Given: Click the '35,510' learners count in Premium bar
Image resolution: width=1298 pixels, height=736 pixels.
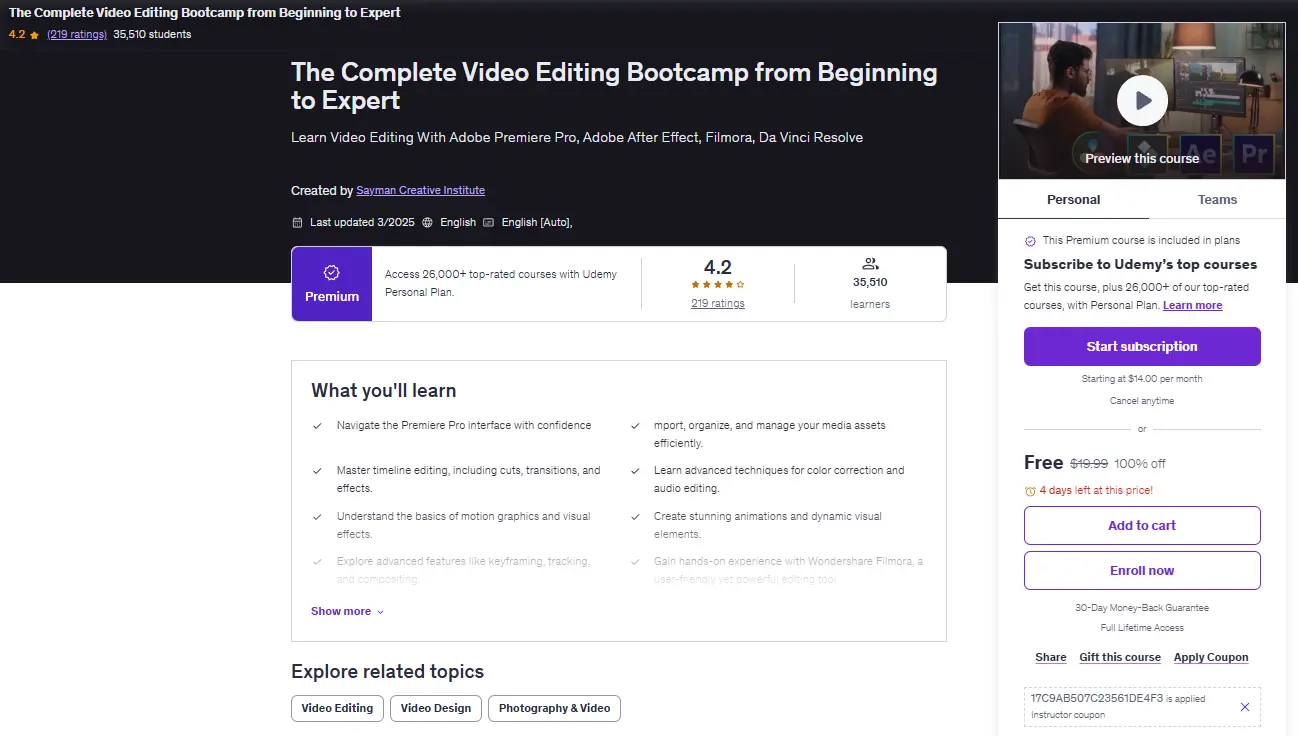Looking at the screenshot, I should tap(870, 282).
